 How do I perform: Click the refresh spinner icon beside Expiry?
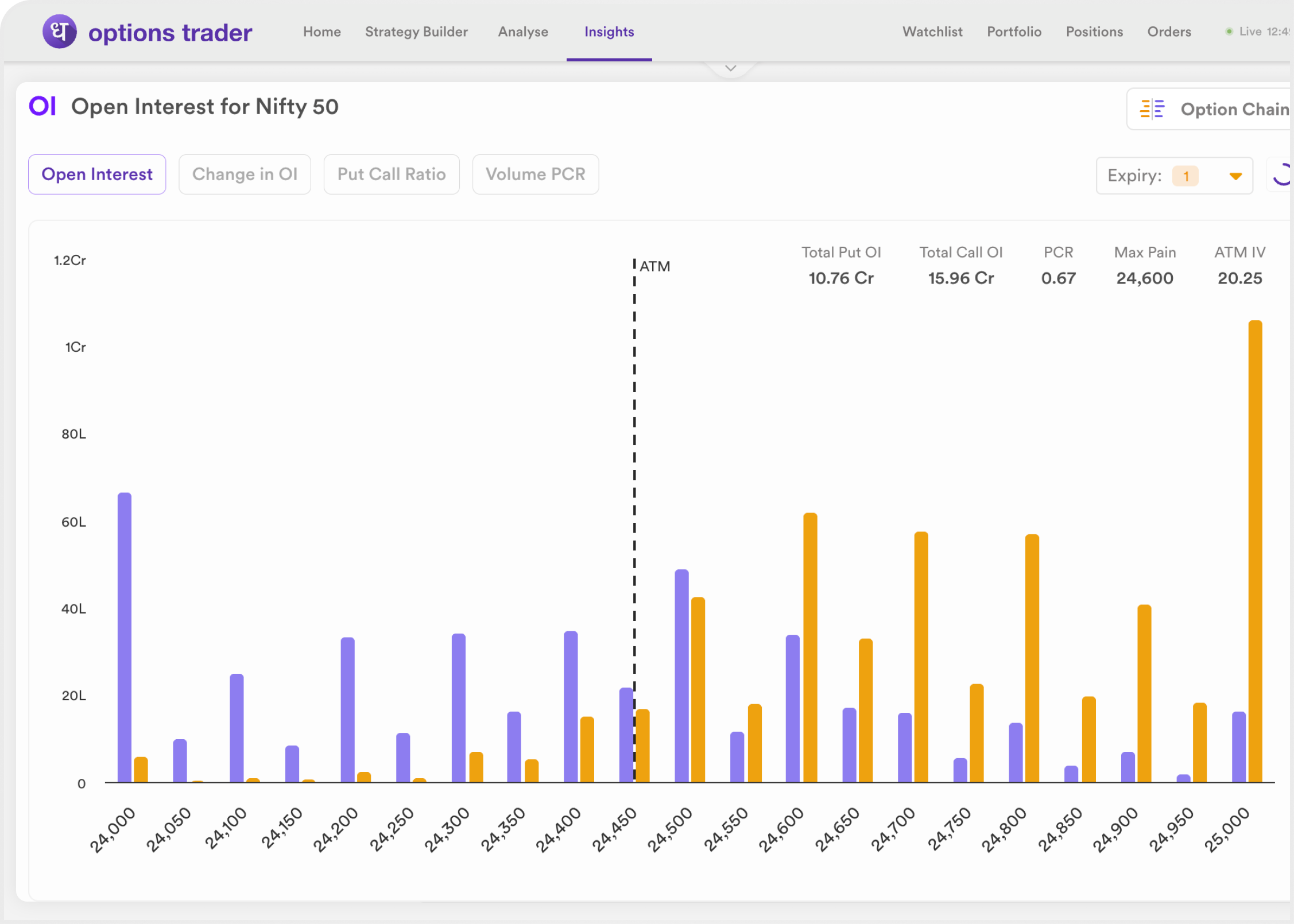coord(1281,175)
